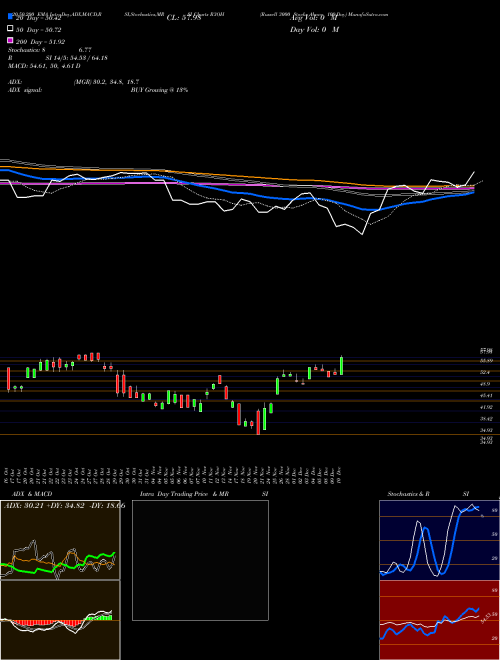Click the last green candlestick on the right

tap(341, 365)
